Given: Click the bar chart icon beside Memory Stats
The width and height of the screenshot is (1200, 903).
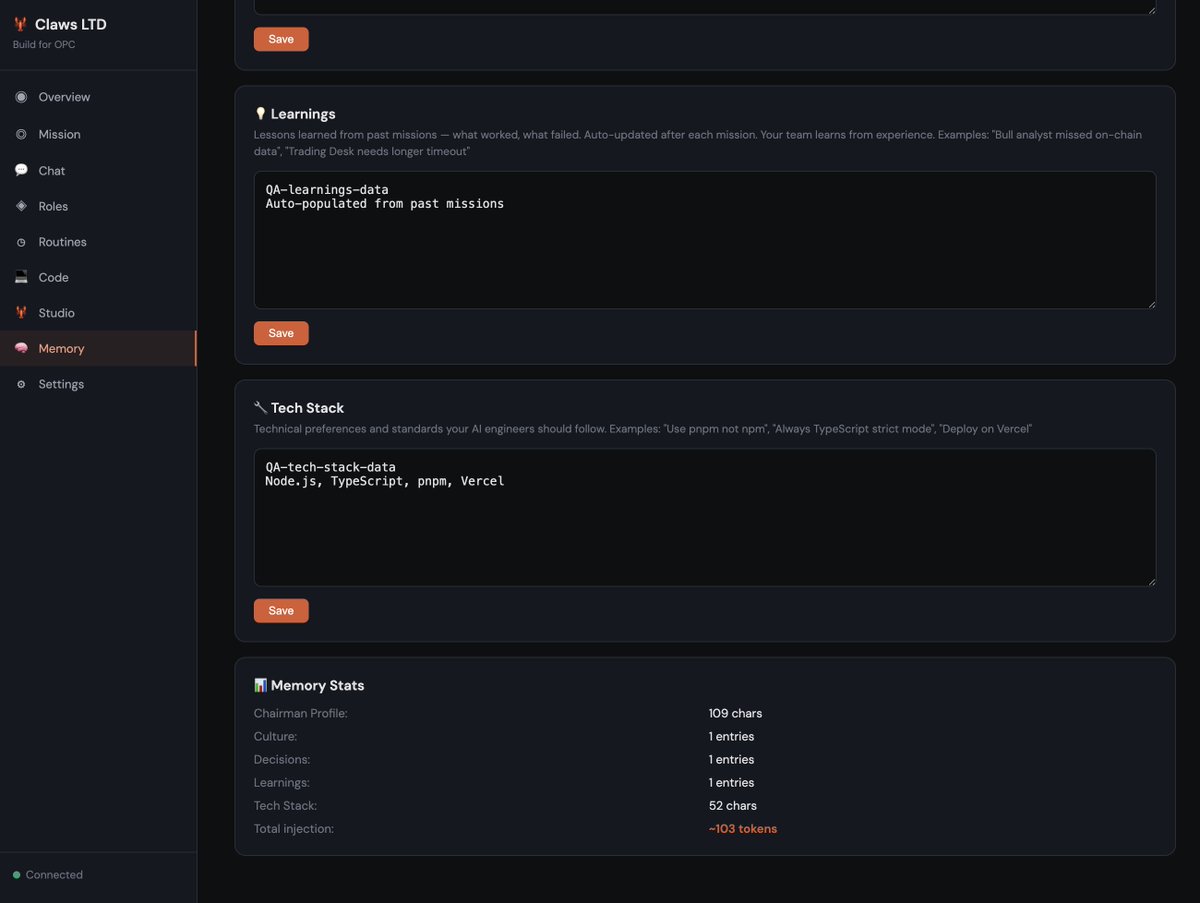Looking at the screenshot, I should tap(260, 685).
